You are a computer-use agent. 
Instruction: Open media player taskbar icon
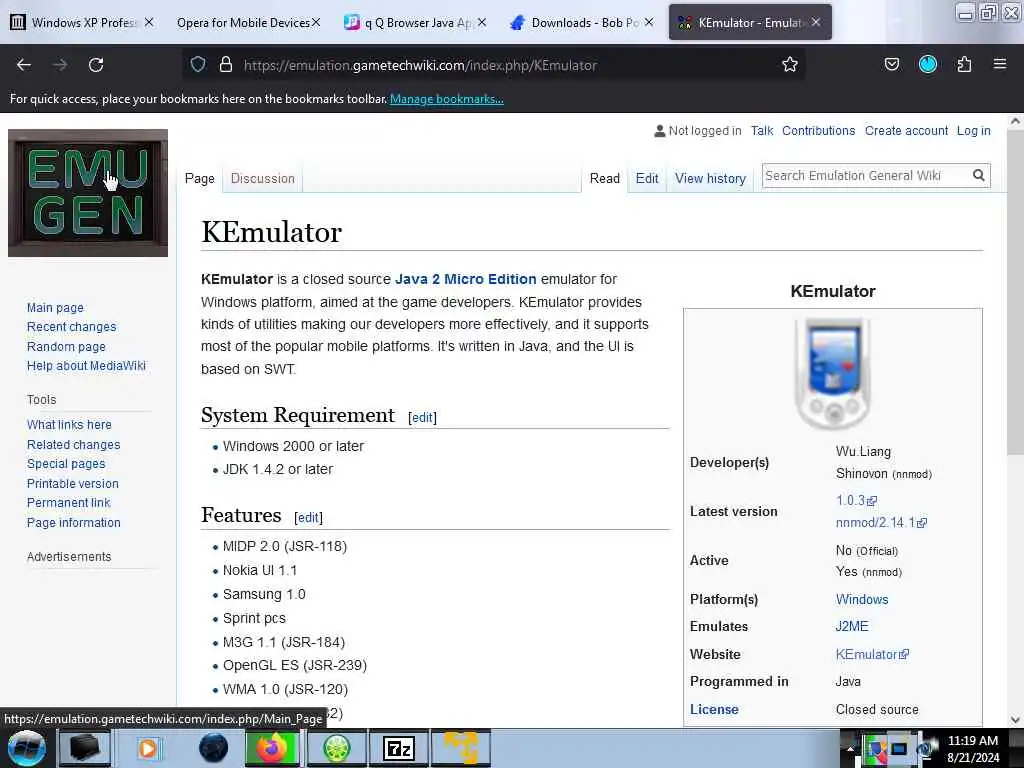148,748
